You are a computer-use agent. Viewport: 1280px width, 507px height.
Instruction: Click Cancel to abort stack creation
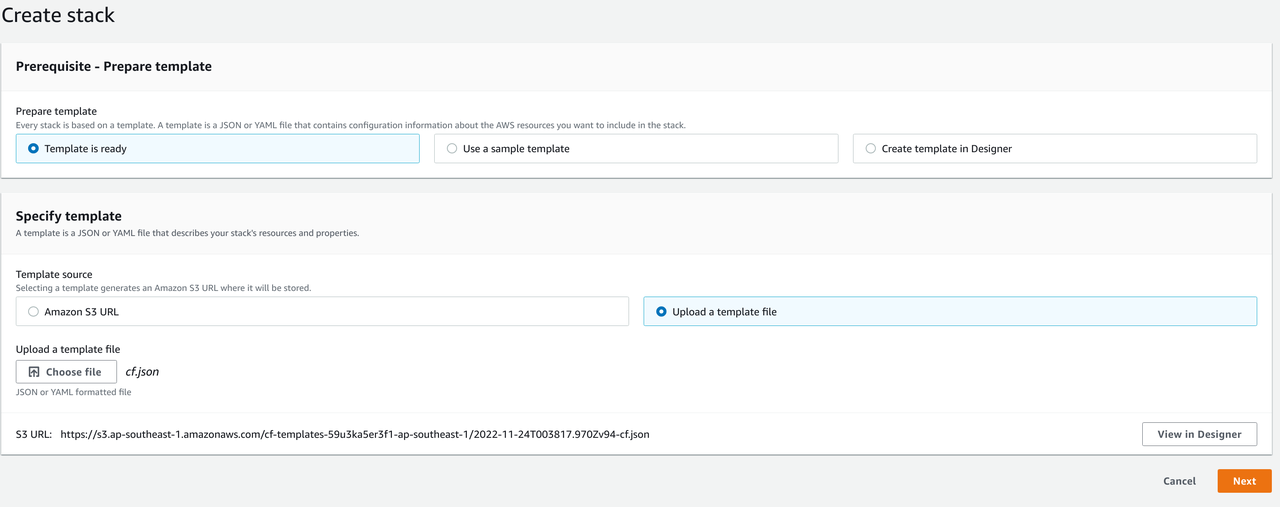pos(1179,481)
